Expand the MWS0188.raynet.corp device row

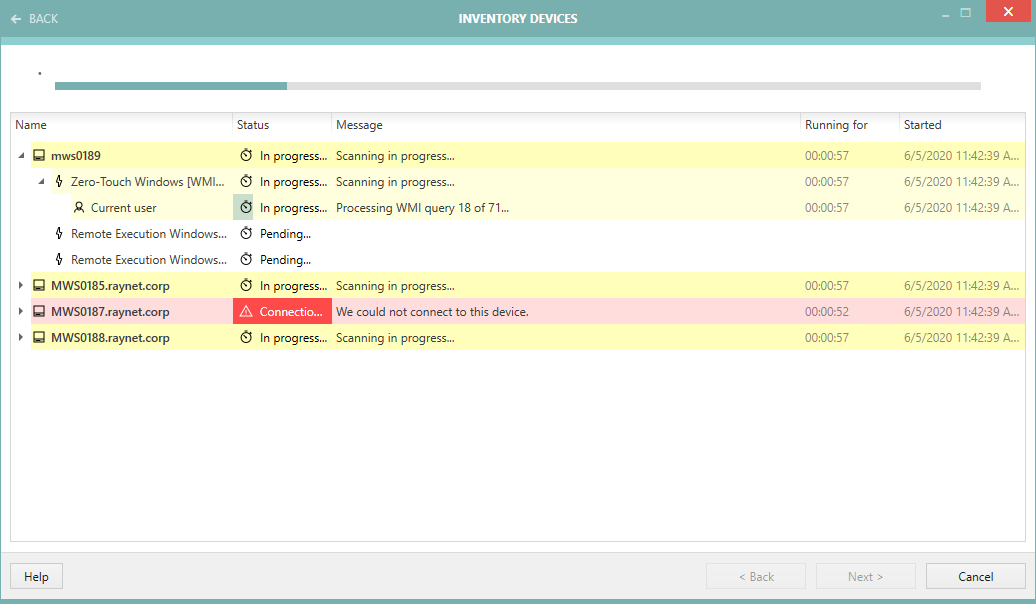point(21,338)
